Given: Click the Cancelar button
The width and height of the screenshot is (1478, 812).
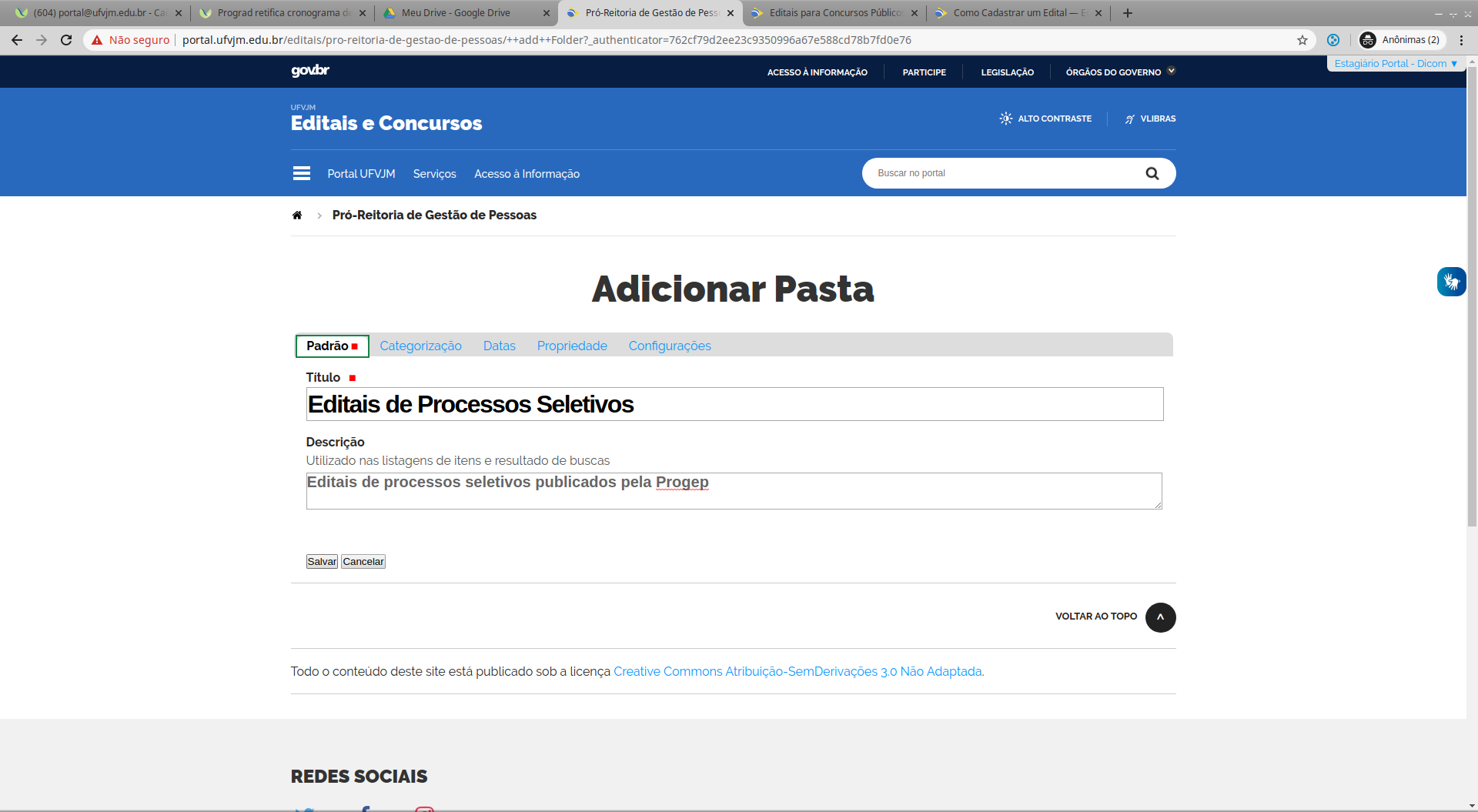Looking at the screenshot, I should pos(363,562).
